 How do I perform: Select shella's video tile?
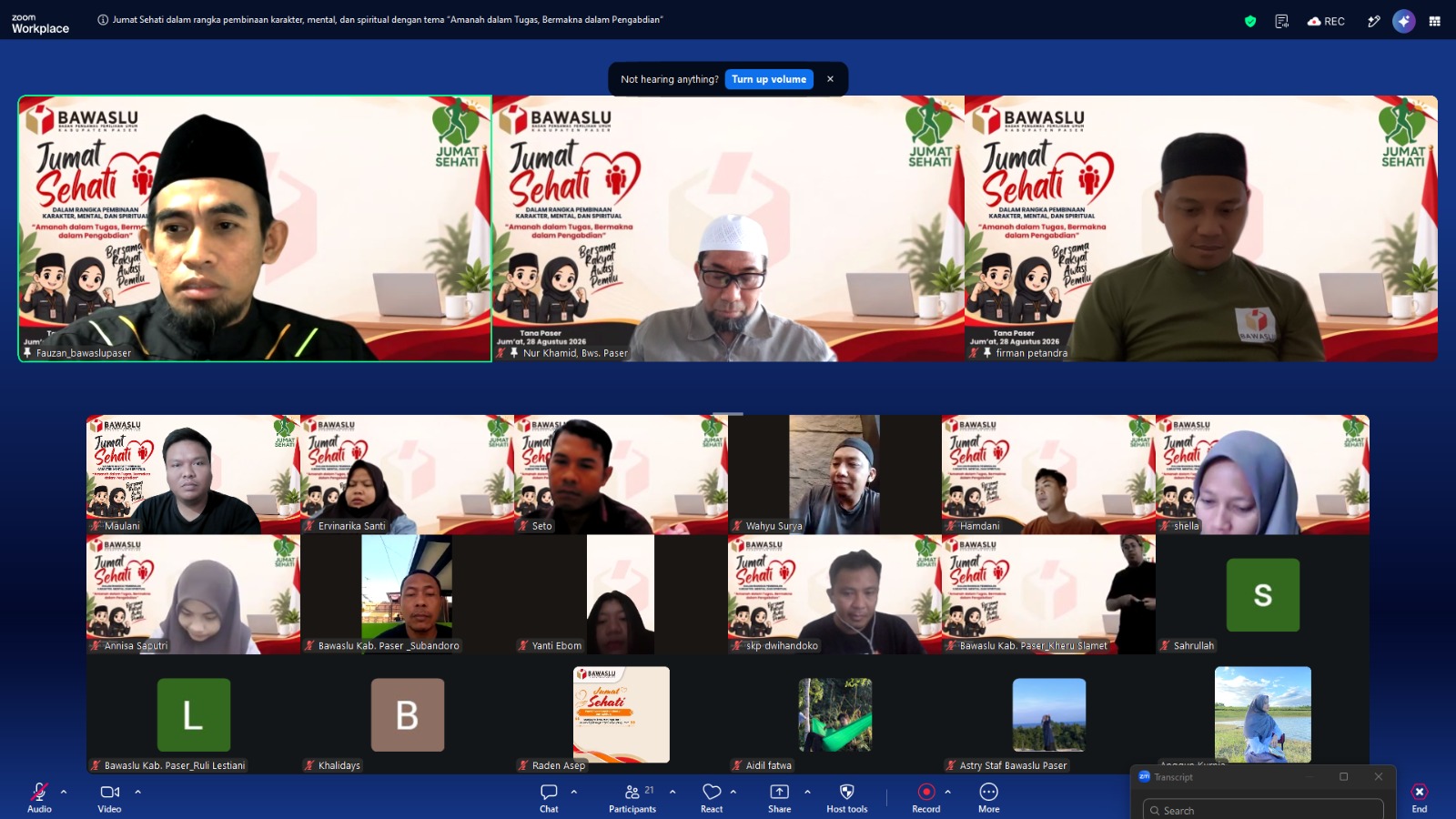tap(1262, 474)
